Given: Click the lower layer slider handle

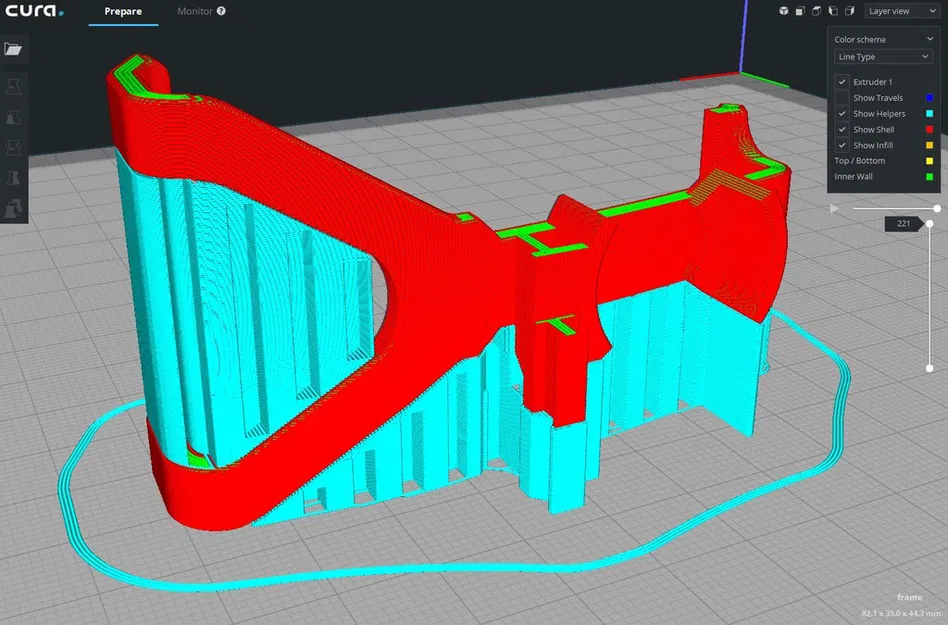Looking at the screenshot, I should (930, 368).
